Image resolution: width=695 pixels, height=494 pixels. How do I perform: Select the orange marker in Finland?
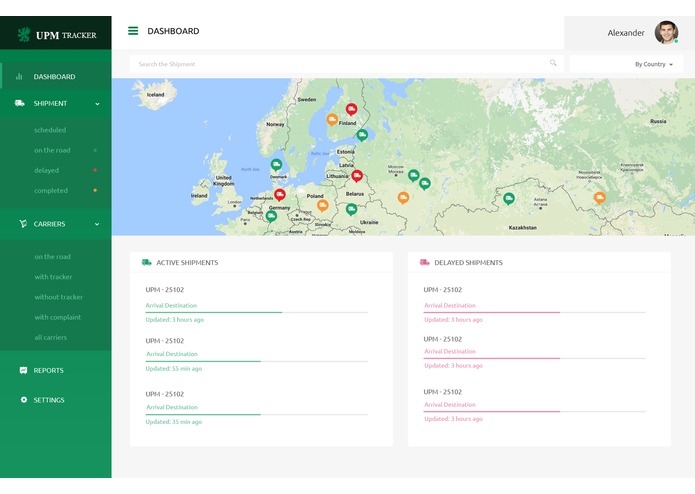332,119
